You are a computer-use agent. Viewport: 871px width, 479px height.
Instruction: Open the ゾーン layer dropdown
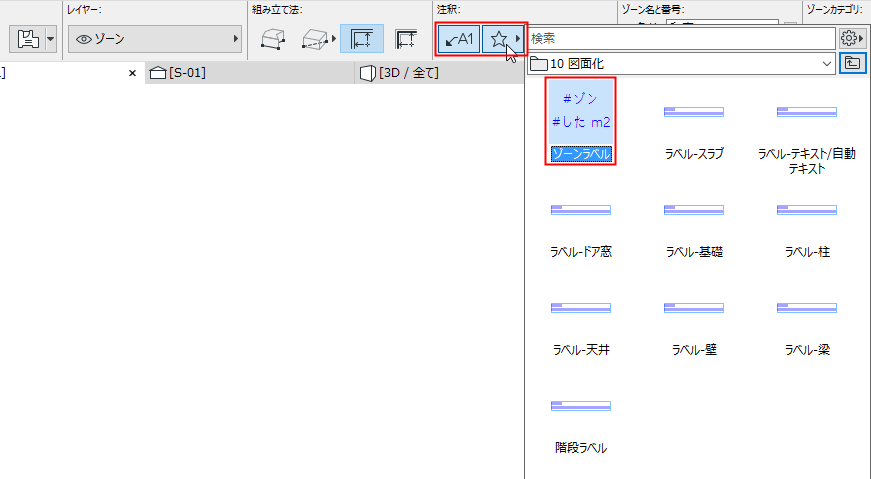point(155,39)
